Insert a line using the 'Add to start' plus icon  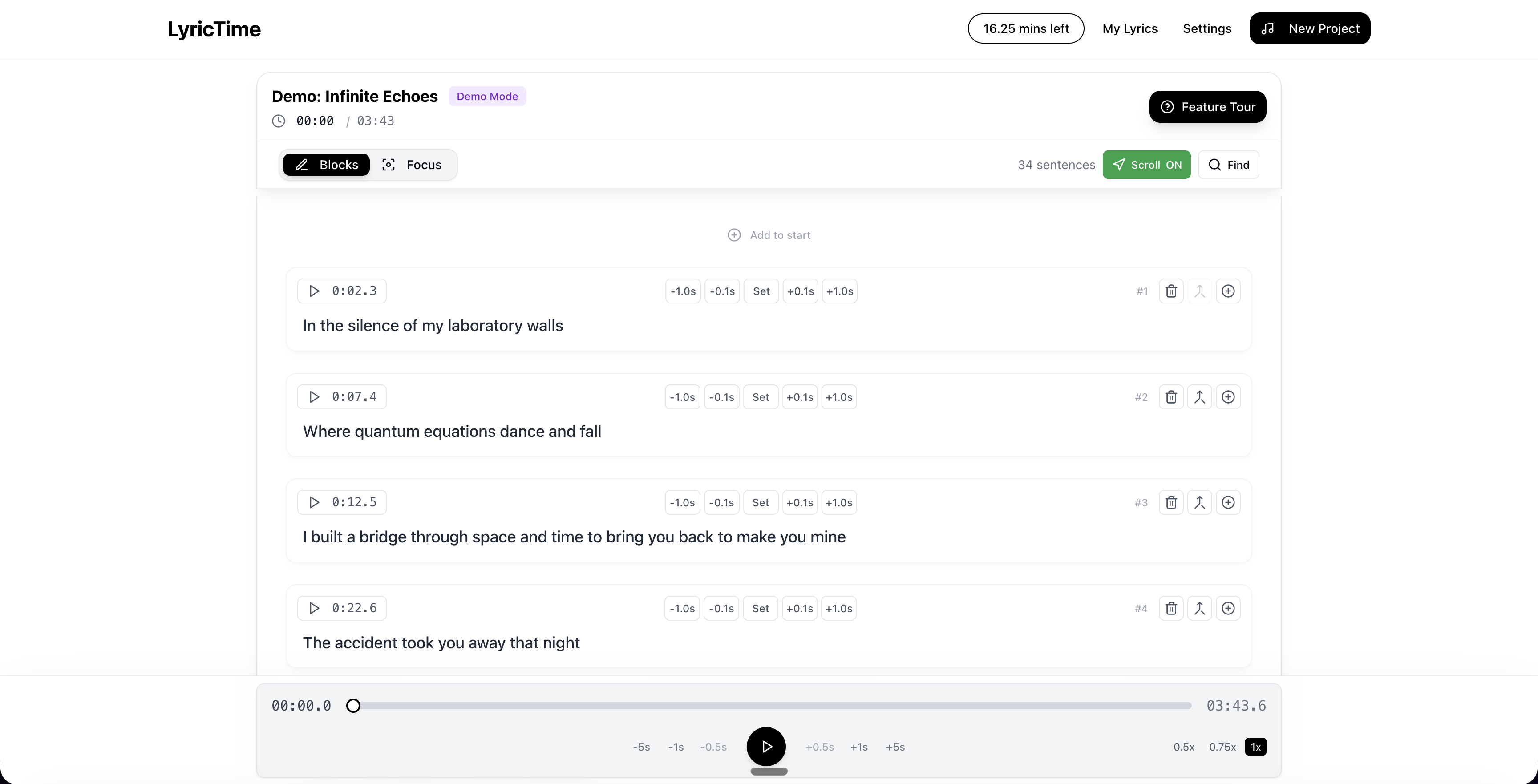pyautogui.click(x=734, y=234)
